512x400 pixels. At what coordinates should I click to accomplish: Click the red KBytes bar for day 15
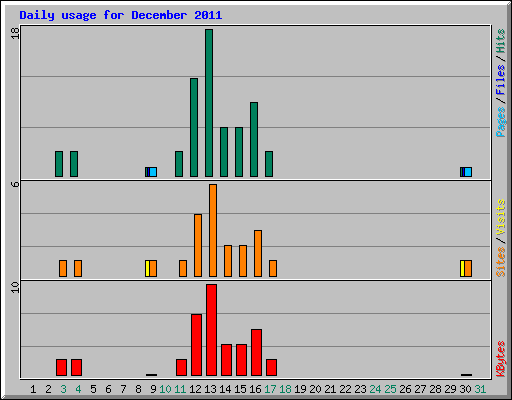[242, 360]
